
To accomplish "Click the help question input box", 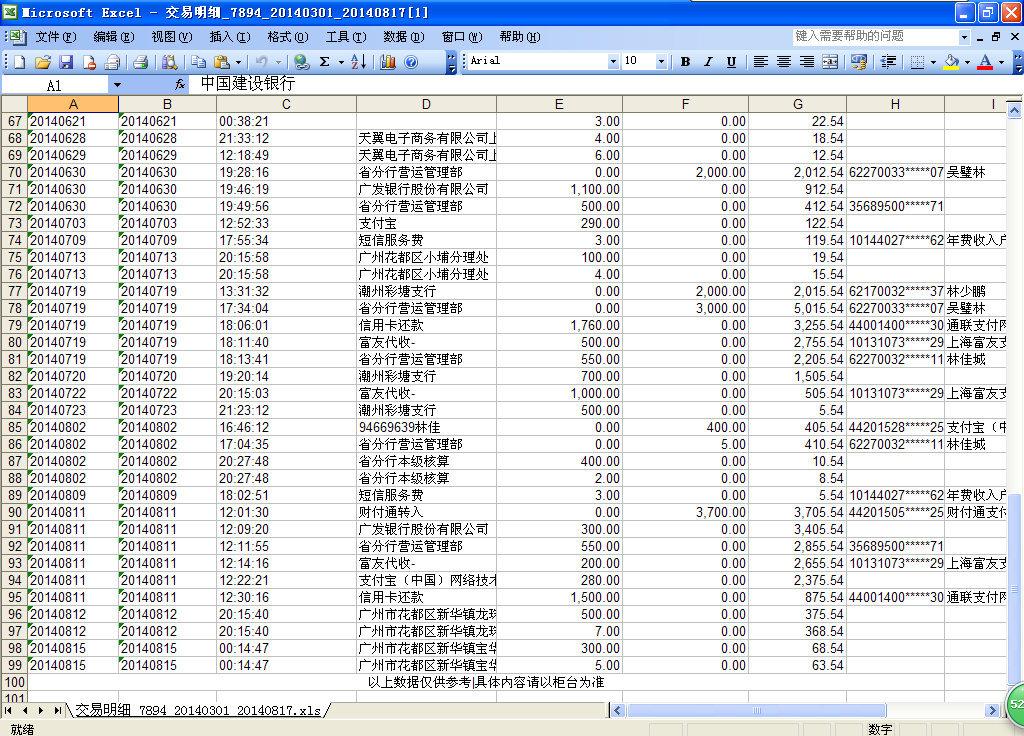I will 875,37.
